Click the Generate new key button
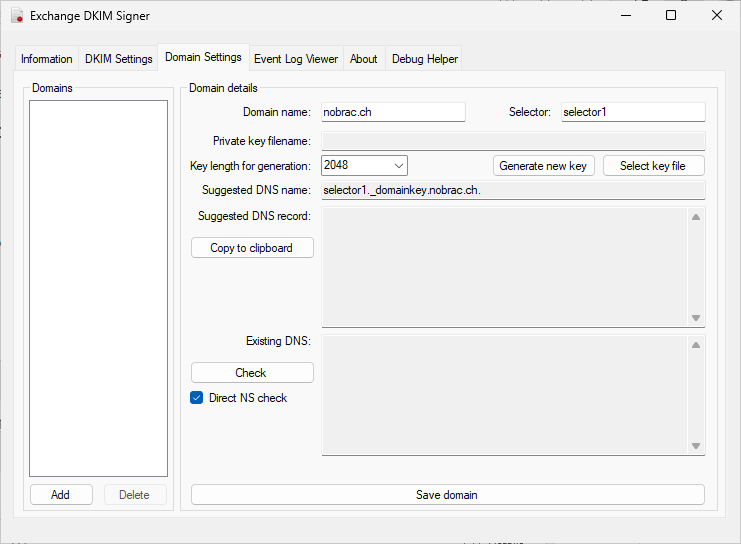The width and height of the screenshot is (741, 544). 543,166
